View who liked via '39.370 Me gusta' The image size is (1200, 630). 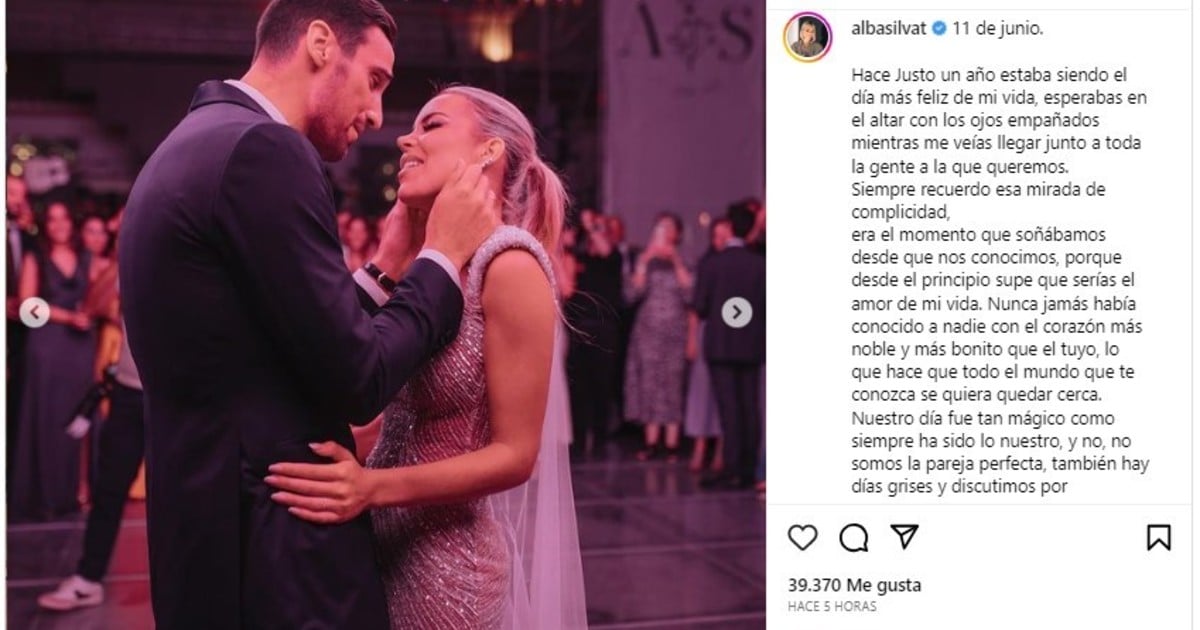(854, 585)
